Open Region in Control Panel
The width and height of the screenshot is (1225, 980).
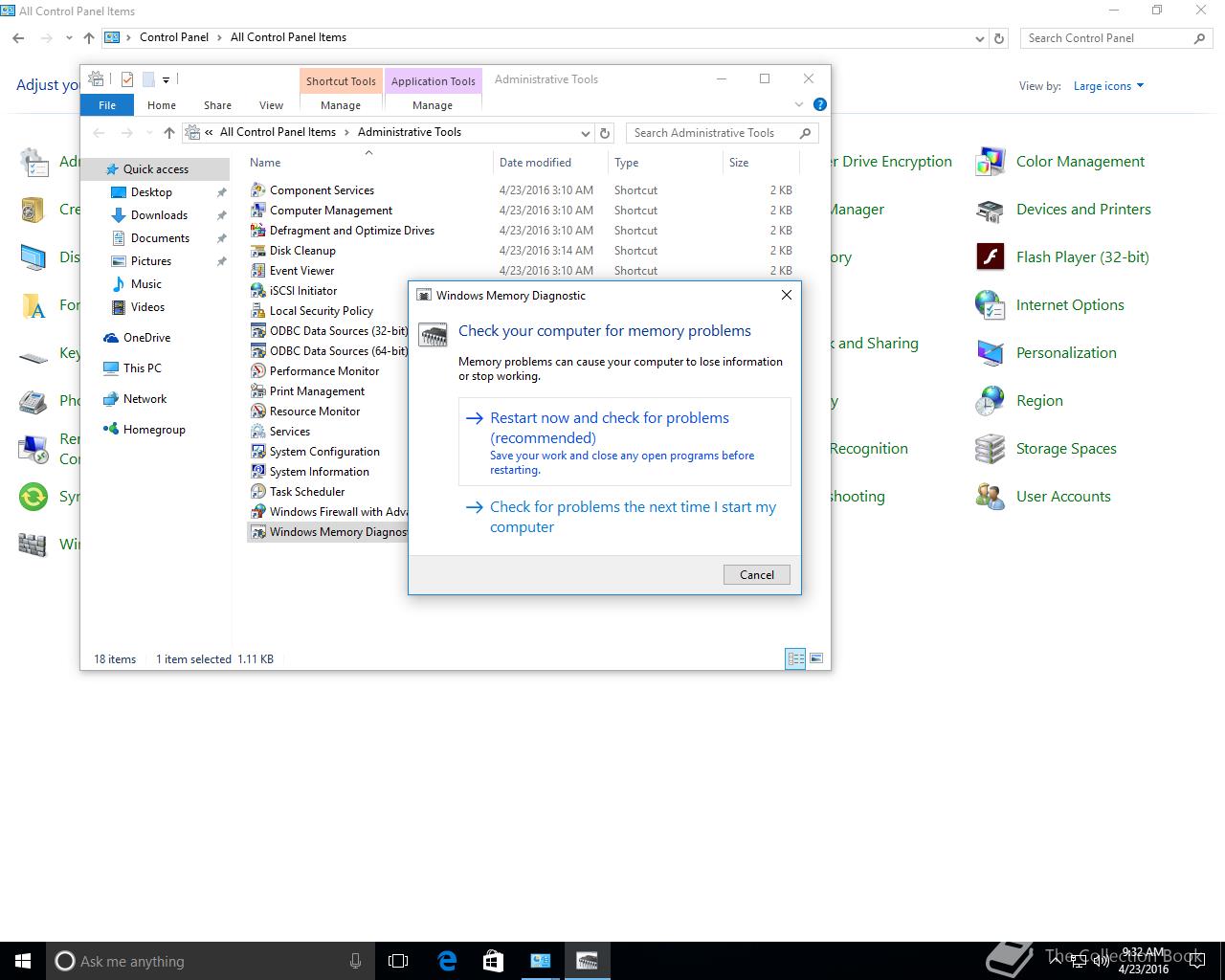coord(1018,401)
